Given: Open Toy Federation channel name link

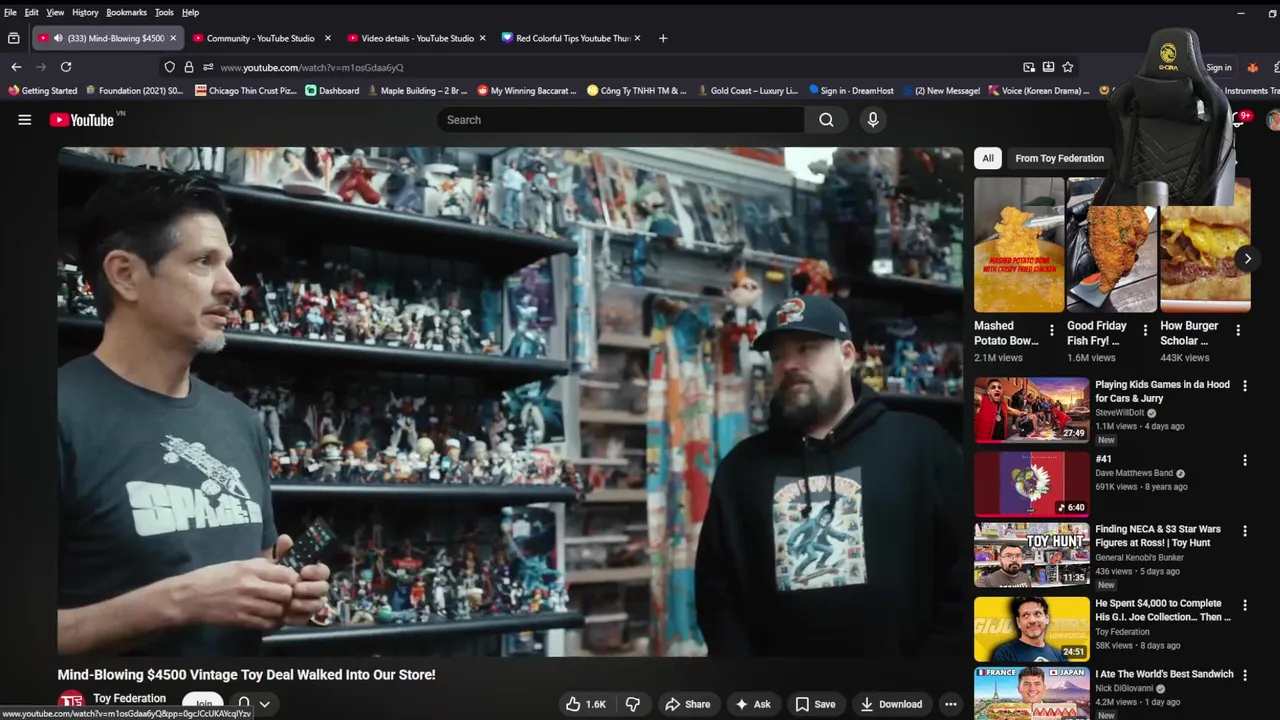Looking at the screenshot, I should (129, 698).
